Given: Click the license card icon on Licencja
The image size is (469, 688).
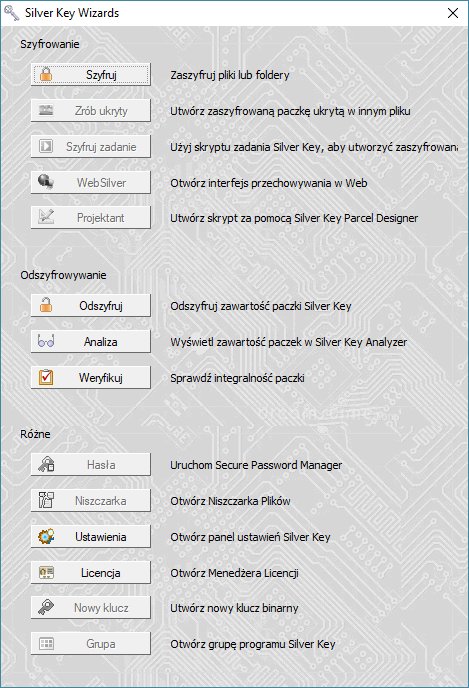Looking at the screenshot, I should tap(46, 572).
